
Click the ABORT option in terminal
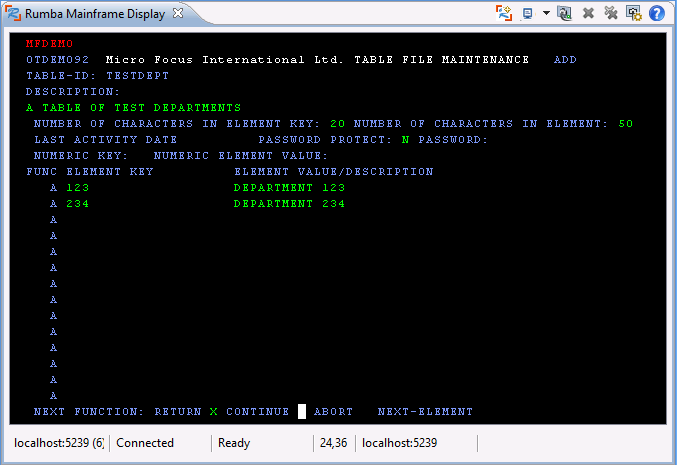click(333, 412)
